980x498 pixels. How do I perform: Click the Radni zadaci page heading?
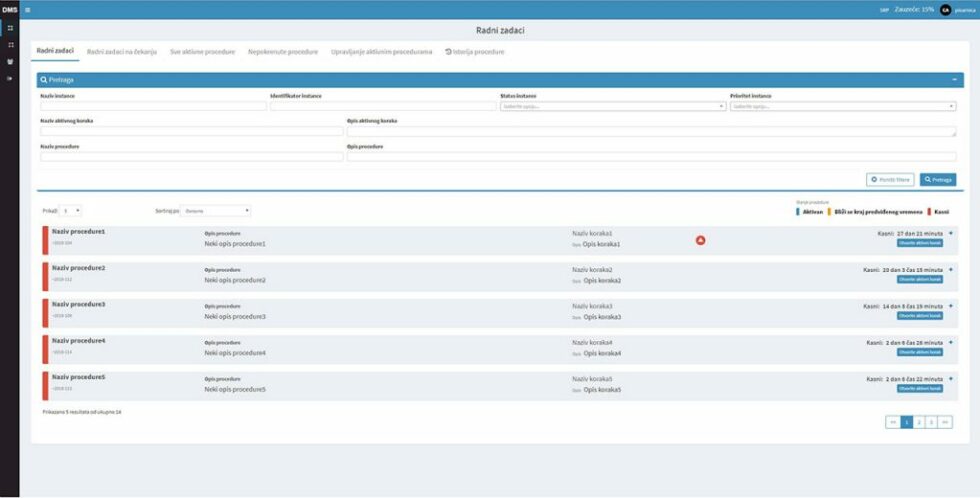pyautogui.click(x=500, y=30)
